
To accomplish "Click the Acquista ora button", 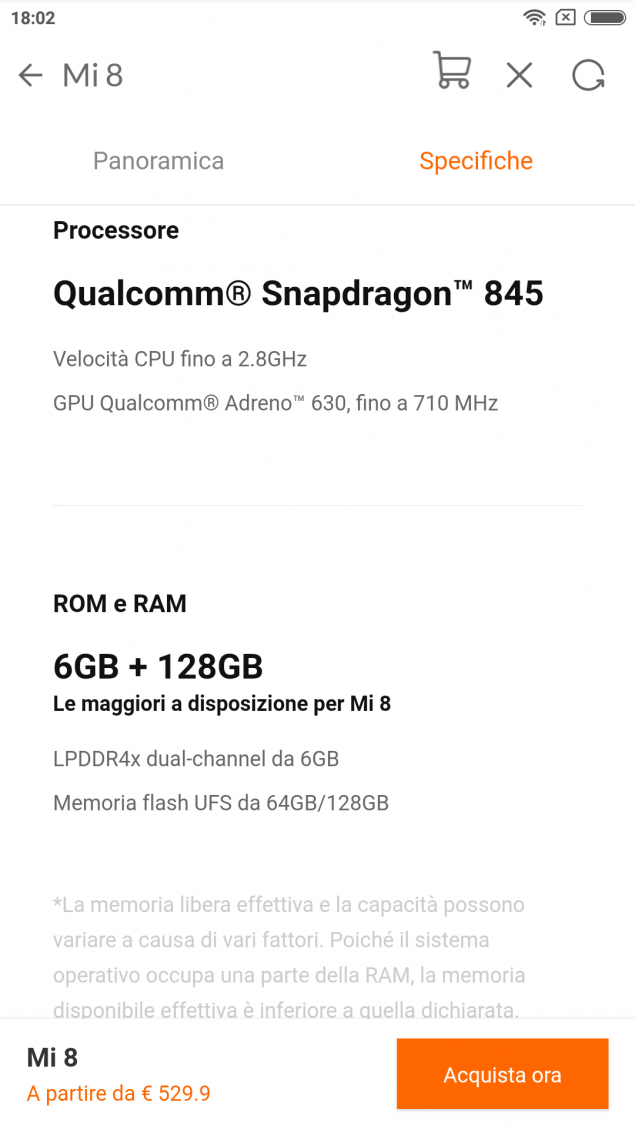I will (503, 1074).
